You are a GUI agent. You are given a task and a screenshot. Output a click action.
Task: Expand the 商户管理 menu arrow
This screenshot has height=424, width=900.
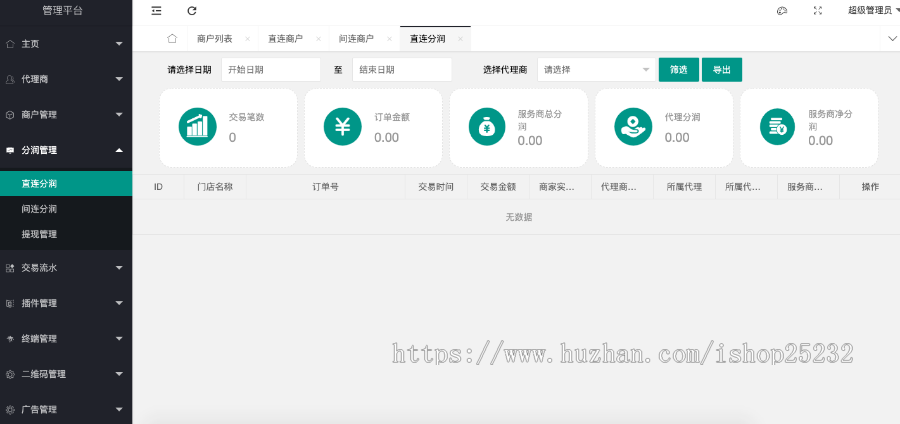[119, 115]
